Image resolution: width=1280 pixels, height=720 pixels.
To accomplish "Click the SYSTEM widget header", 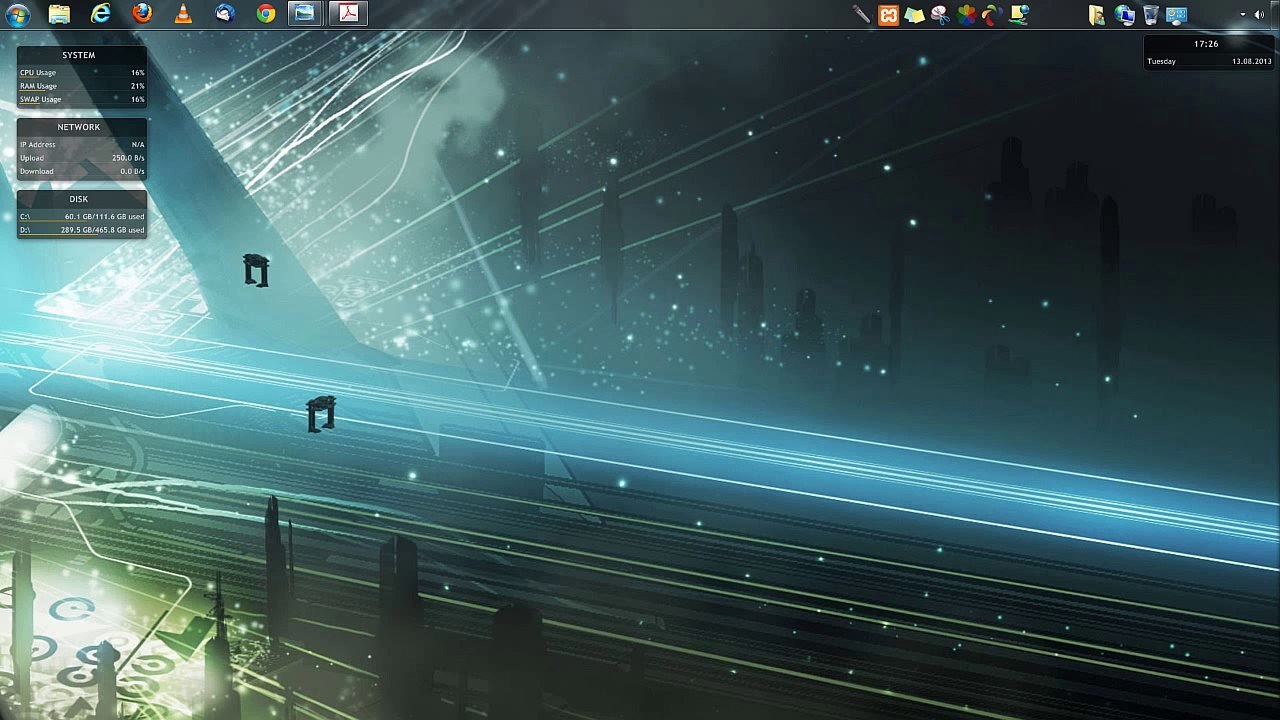I will [79, 55].
